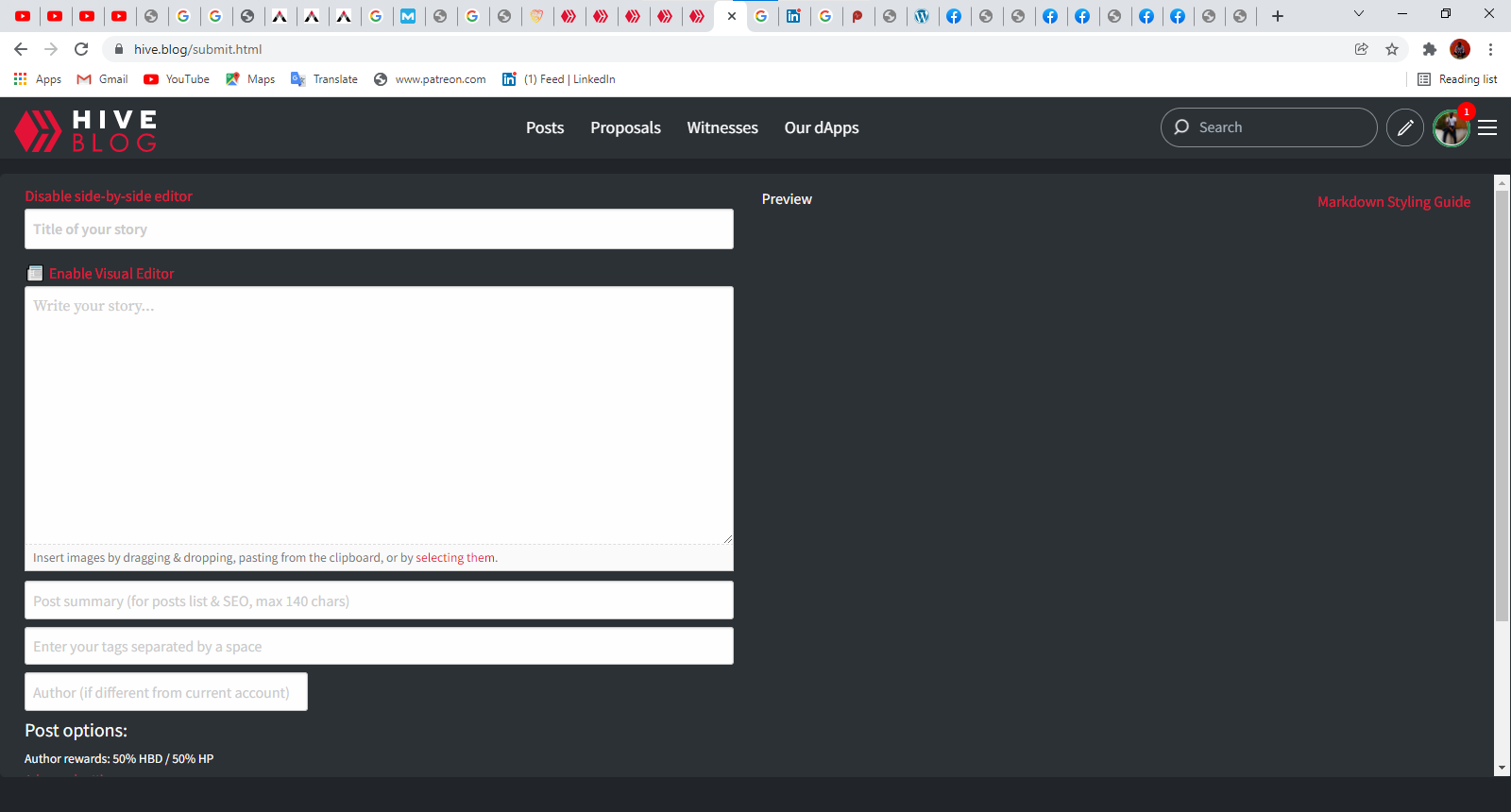The image size is (1511, 812).
Task: Click the 'selecting them' image upload link
Action: 455,558
